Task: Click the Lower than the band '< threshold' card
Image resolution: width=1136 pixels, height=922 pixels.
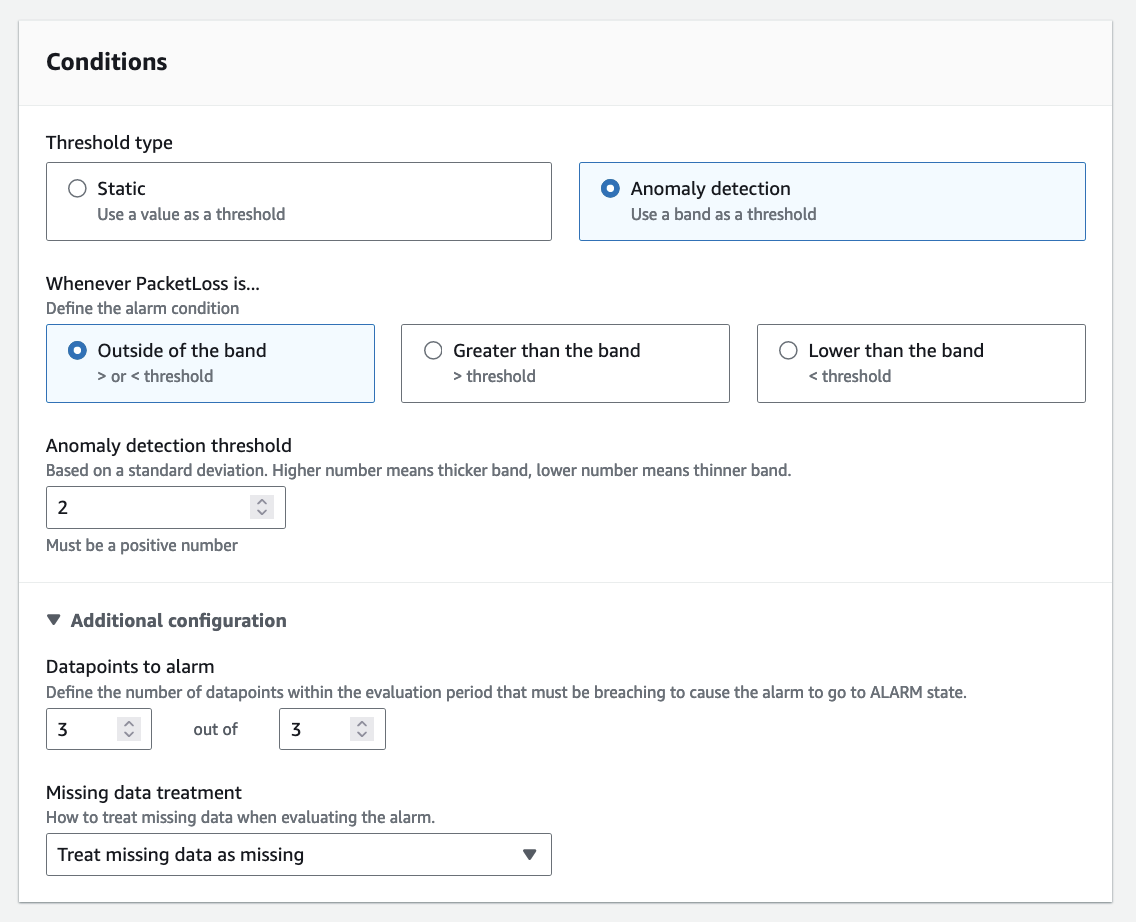Action: (x=921, y=376)
